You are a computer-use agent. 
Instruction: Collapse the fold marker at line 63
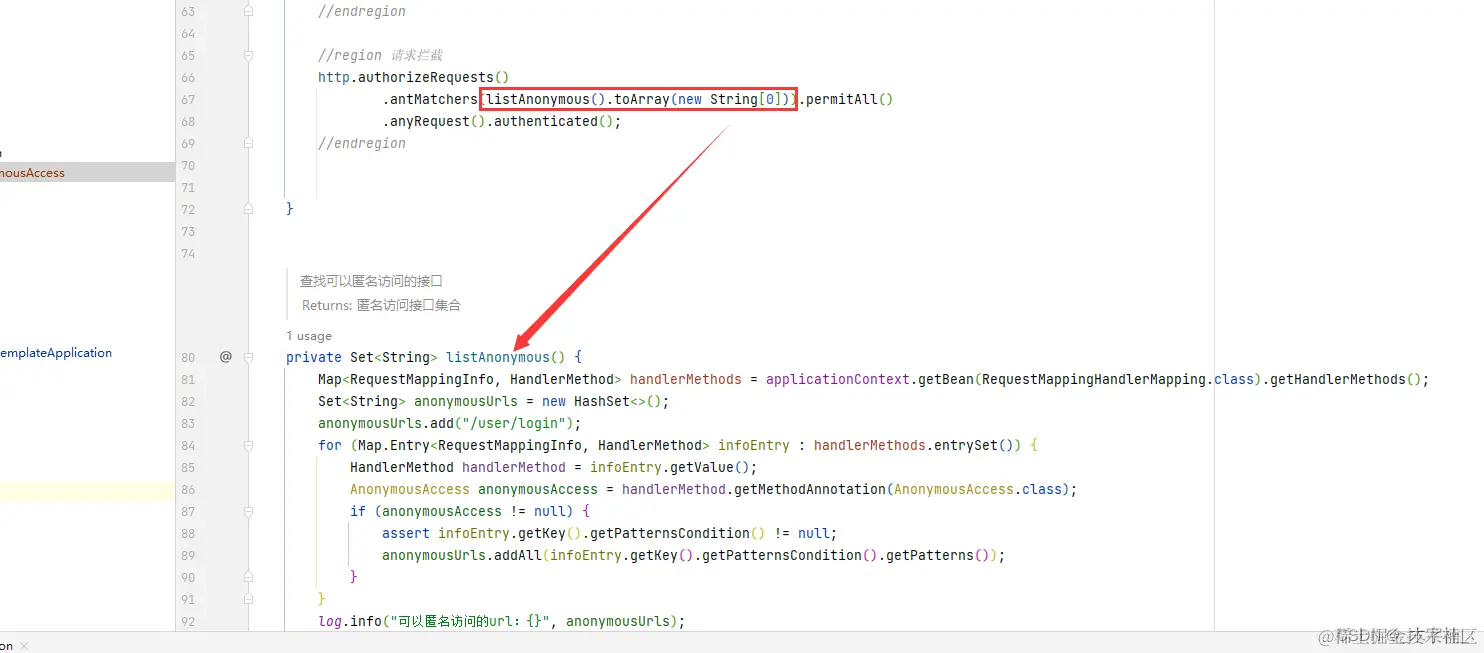coord(249,11)
